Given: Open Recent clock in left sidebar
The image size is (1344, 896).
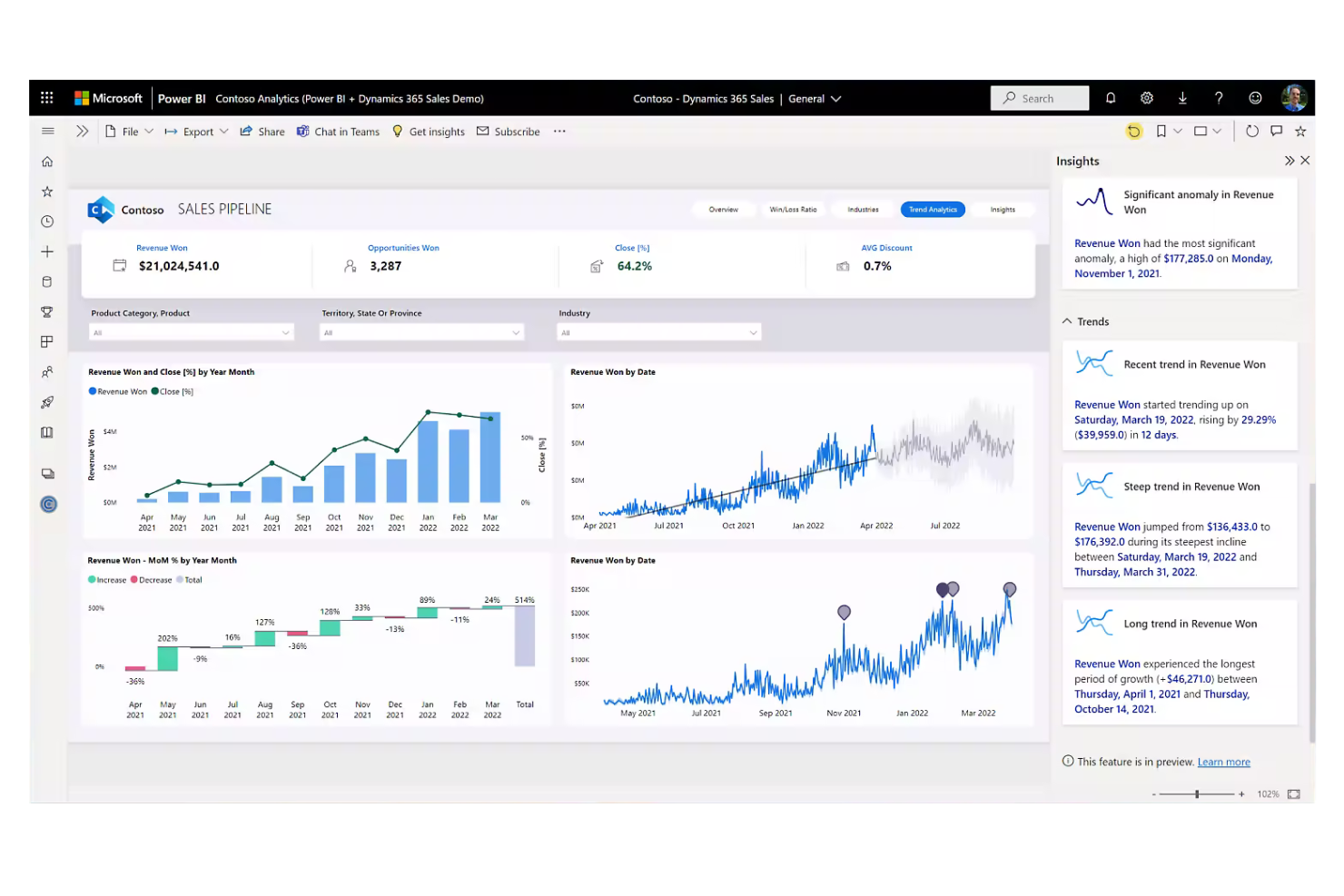Looking at the screenshot, I should pos(47,222).
